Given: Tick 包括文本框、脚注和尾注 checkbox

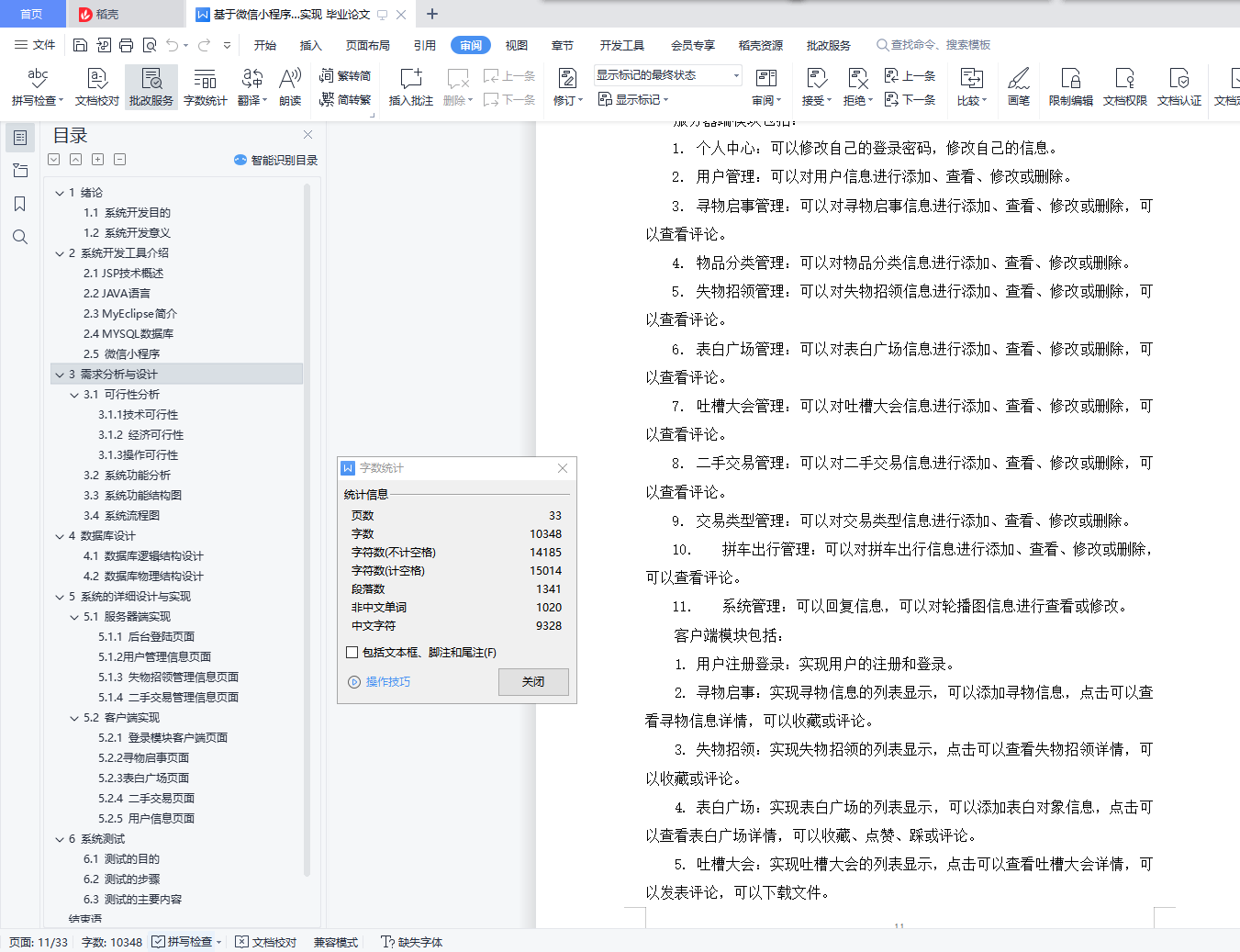Looking at the screenshot, I should [352, 653].
